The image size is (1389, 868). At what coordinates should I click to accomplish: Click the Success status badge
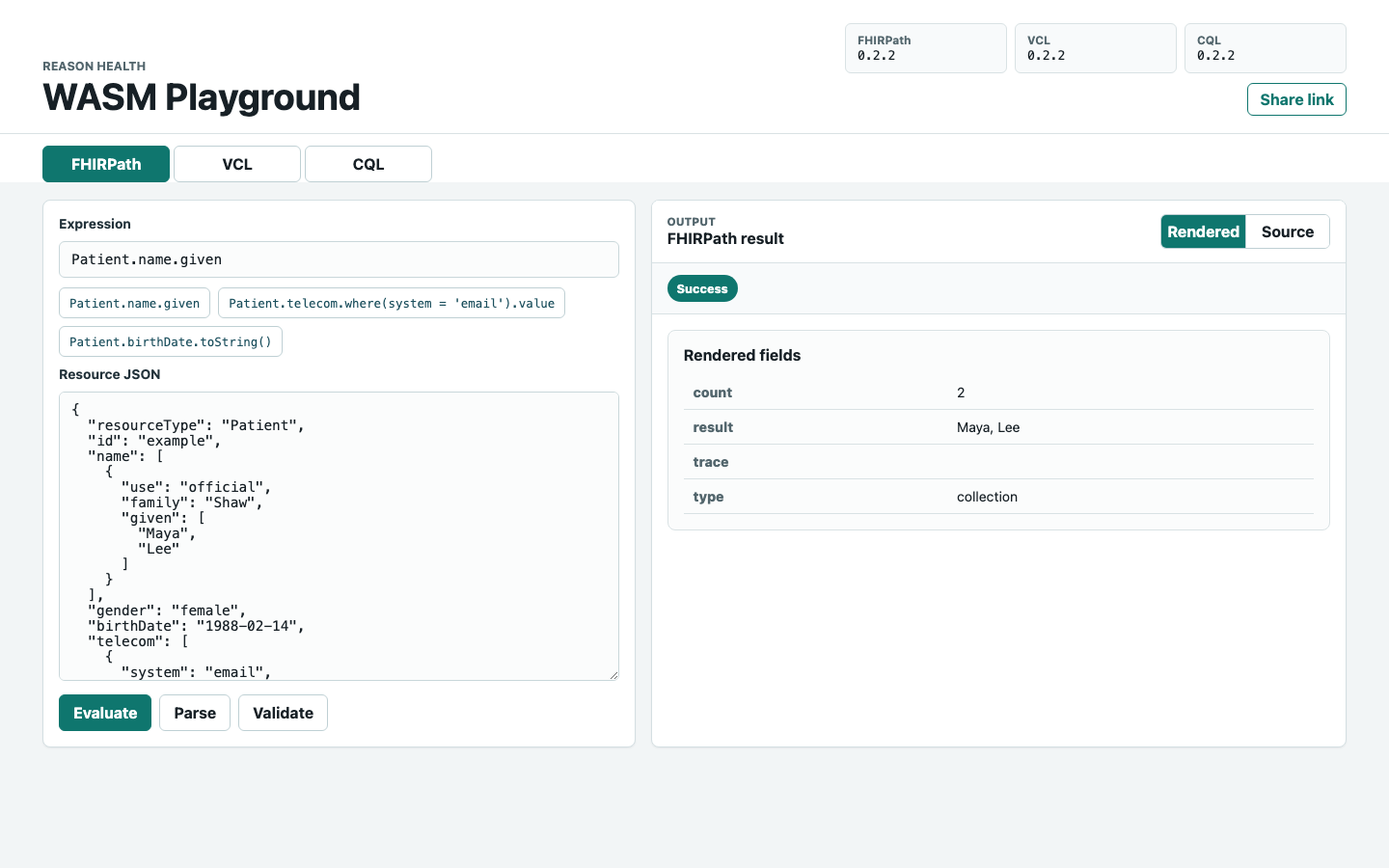[x=702, y=288]
